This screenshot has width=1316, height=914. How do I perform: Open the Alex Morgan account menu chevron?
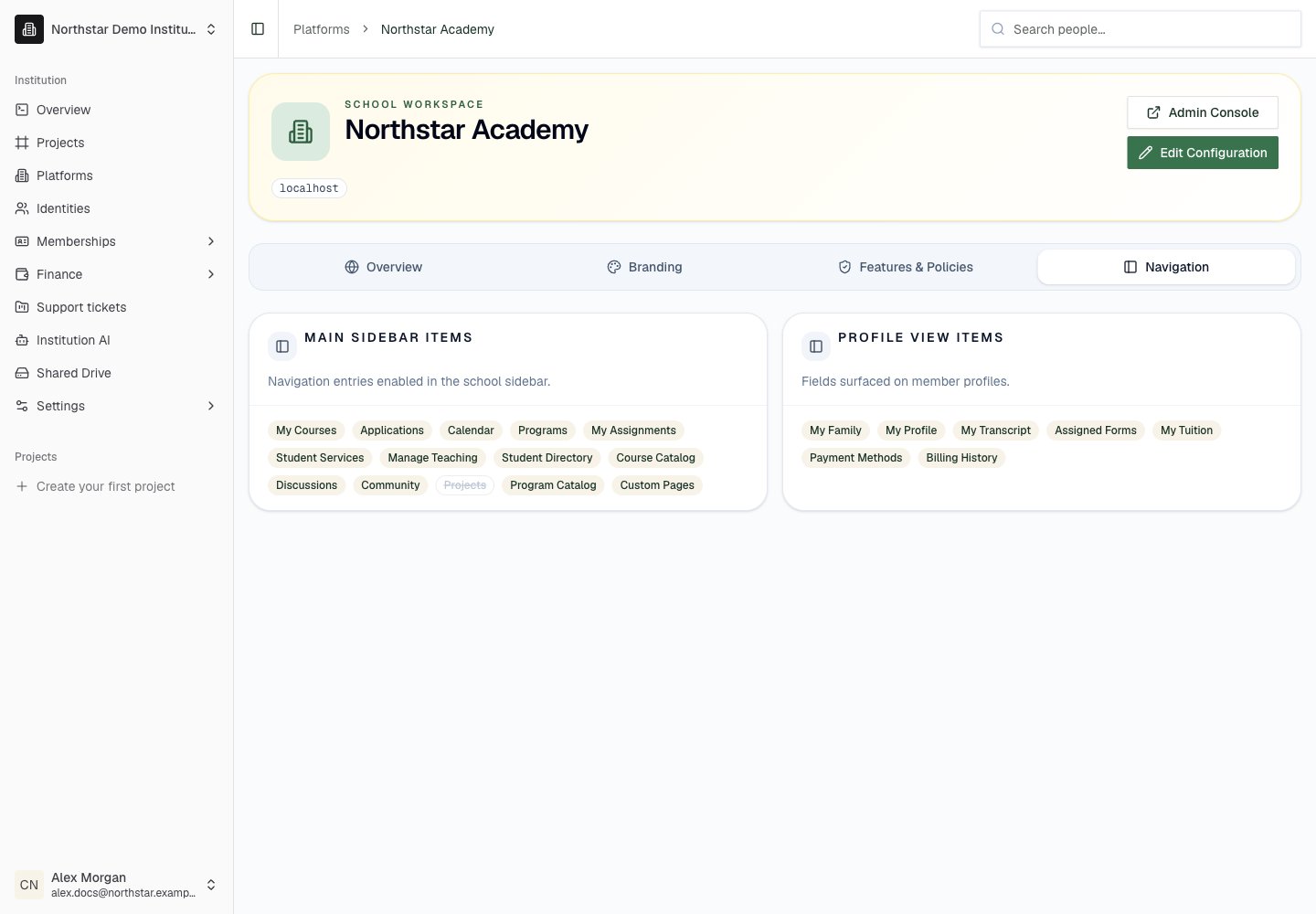(211, 885)
